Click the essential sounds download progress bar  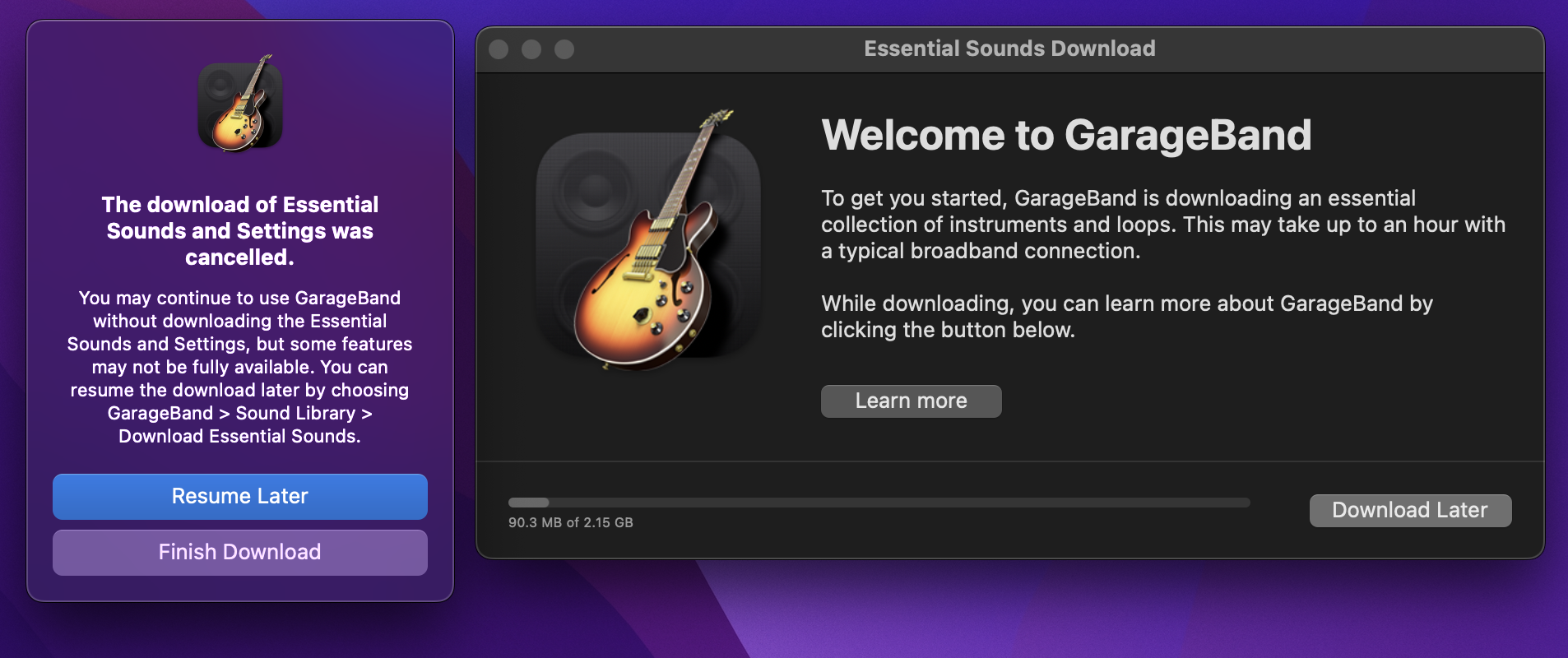879,503
